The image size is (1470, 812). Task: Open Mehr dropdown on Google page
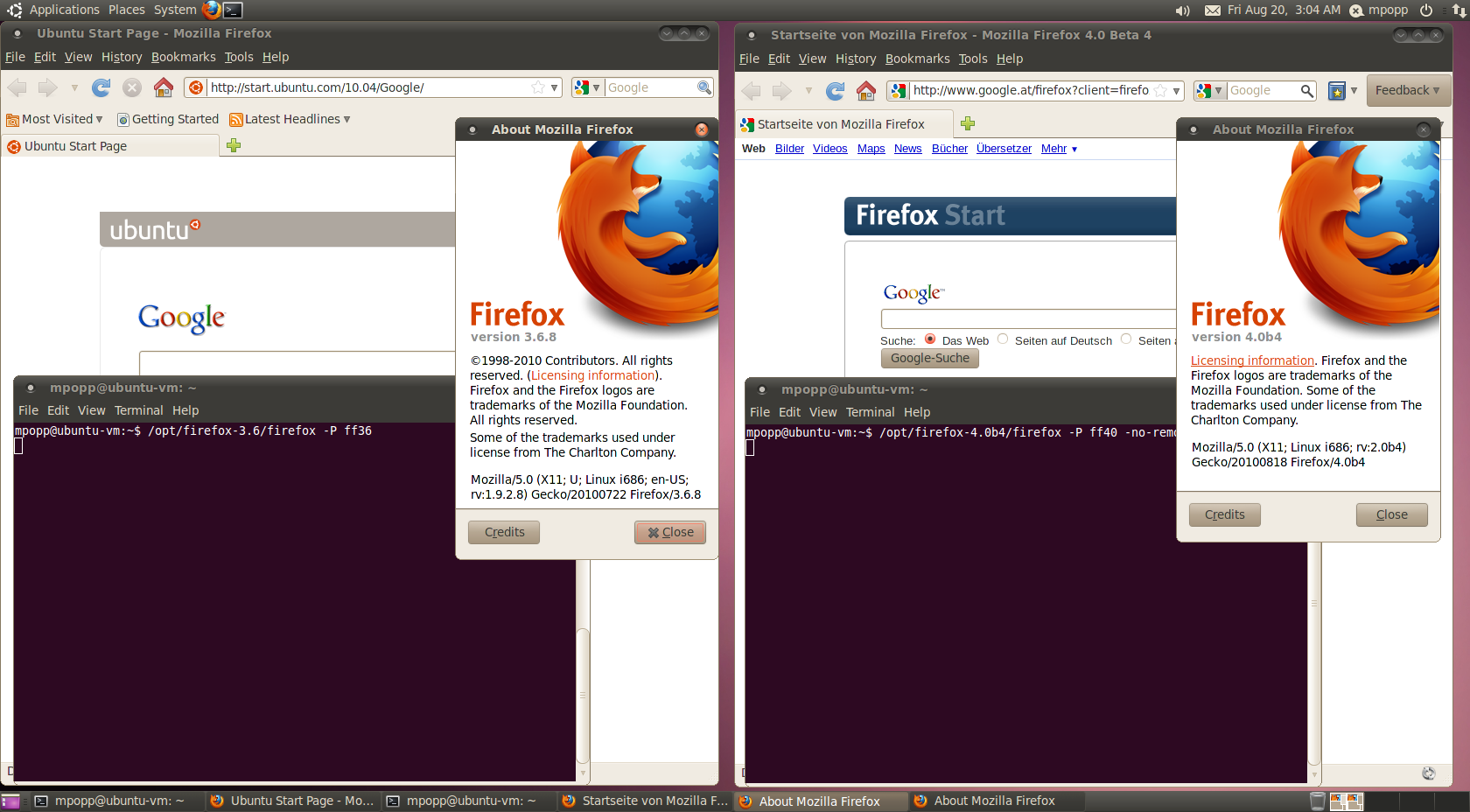[x=1059, y=149]
